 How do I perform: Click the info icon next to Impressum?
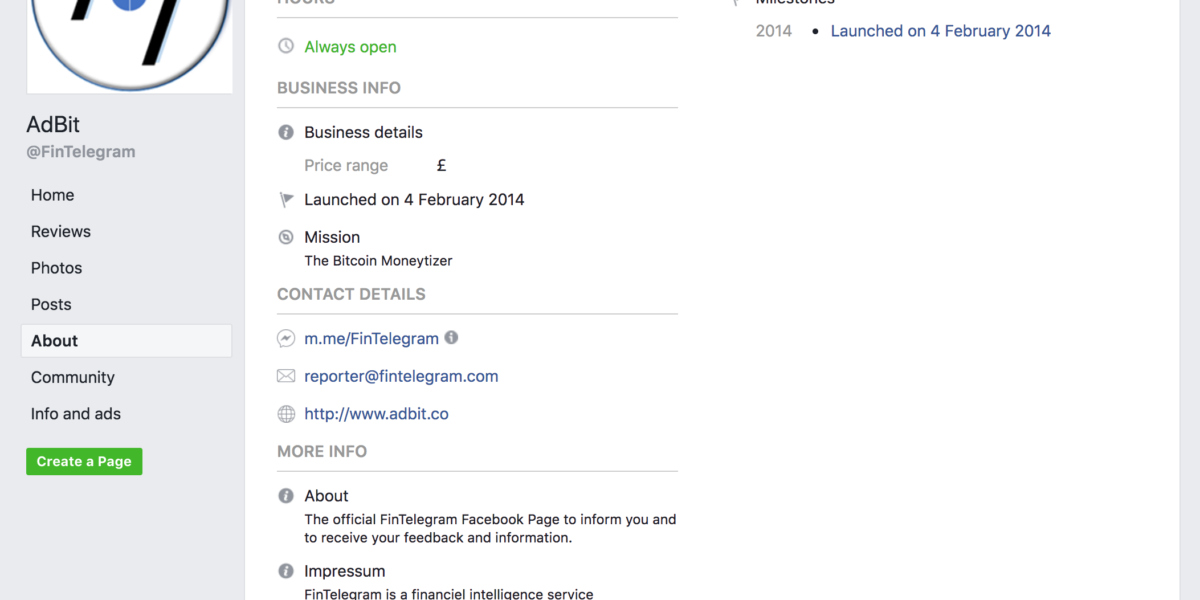point(286,572)
